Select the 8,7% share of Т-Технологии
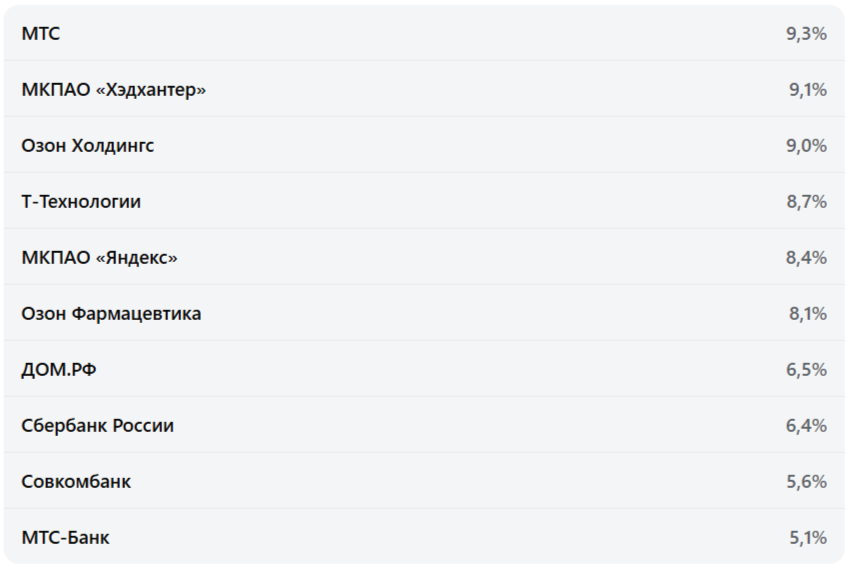 tap(806, 202)
